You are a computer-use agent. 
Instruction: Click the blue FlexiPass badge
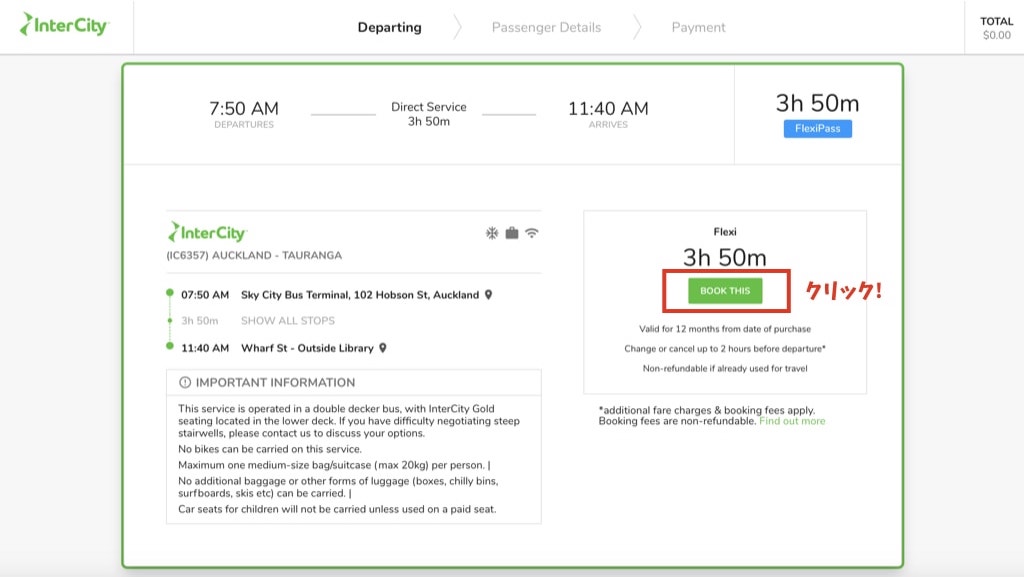[817, 129]
